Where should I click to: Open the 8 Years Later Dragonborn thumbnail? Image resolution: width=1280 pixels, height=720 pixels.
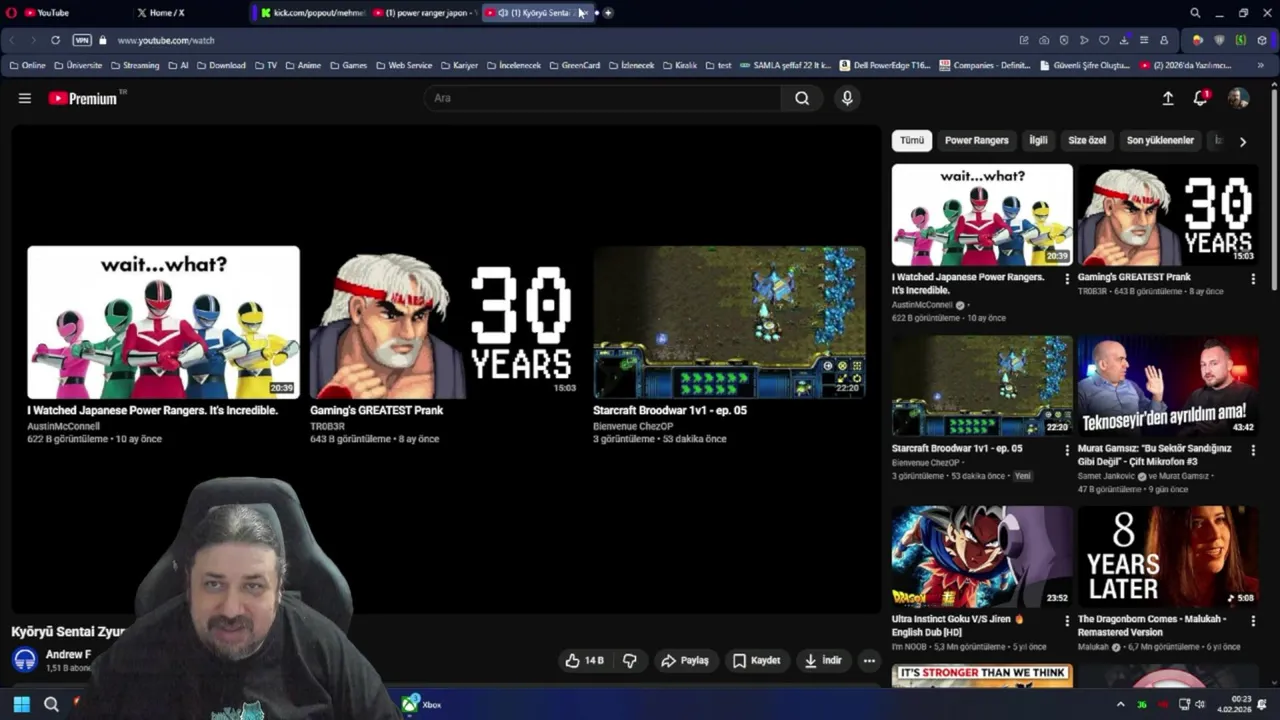[1168, 556]
